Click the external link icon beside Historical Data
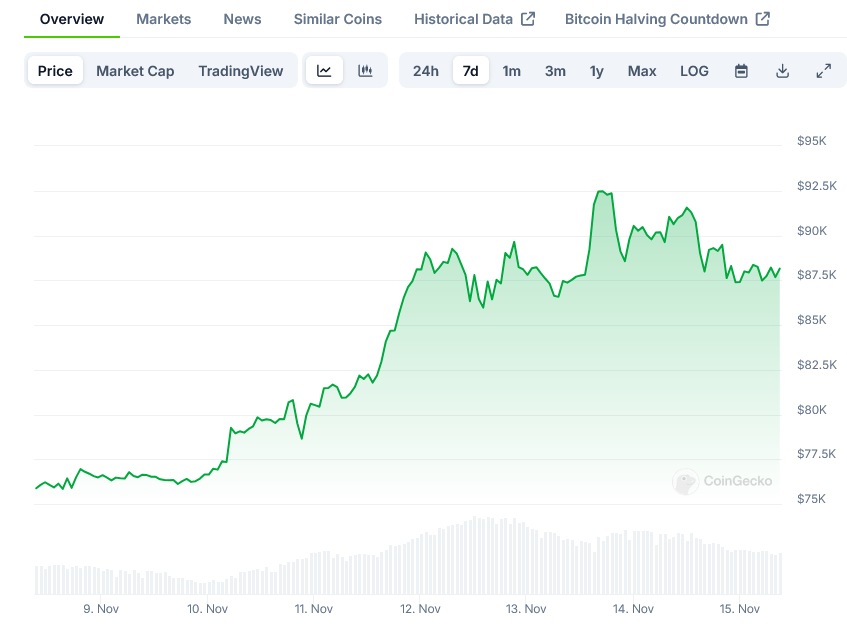The image size is (847, 632). point(528,19)
